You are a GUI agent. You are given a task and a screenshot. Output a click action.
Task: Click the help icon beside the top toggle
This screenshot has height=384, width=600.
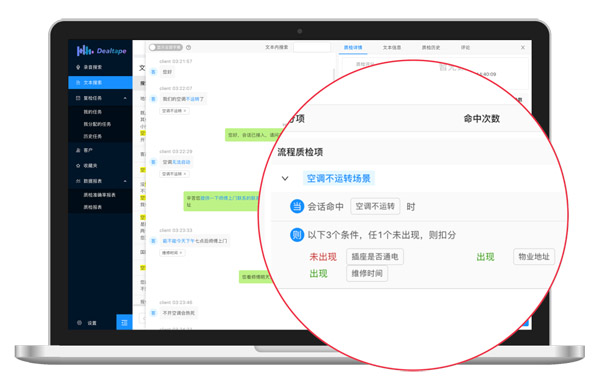tap(188, 47)
